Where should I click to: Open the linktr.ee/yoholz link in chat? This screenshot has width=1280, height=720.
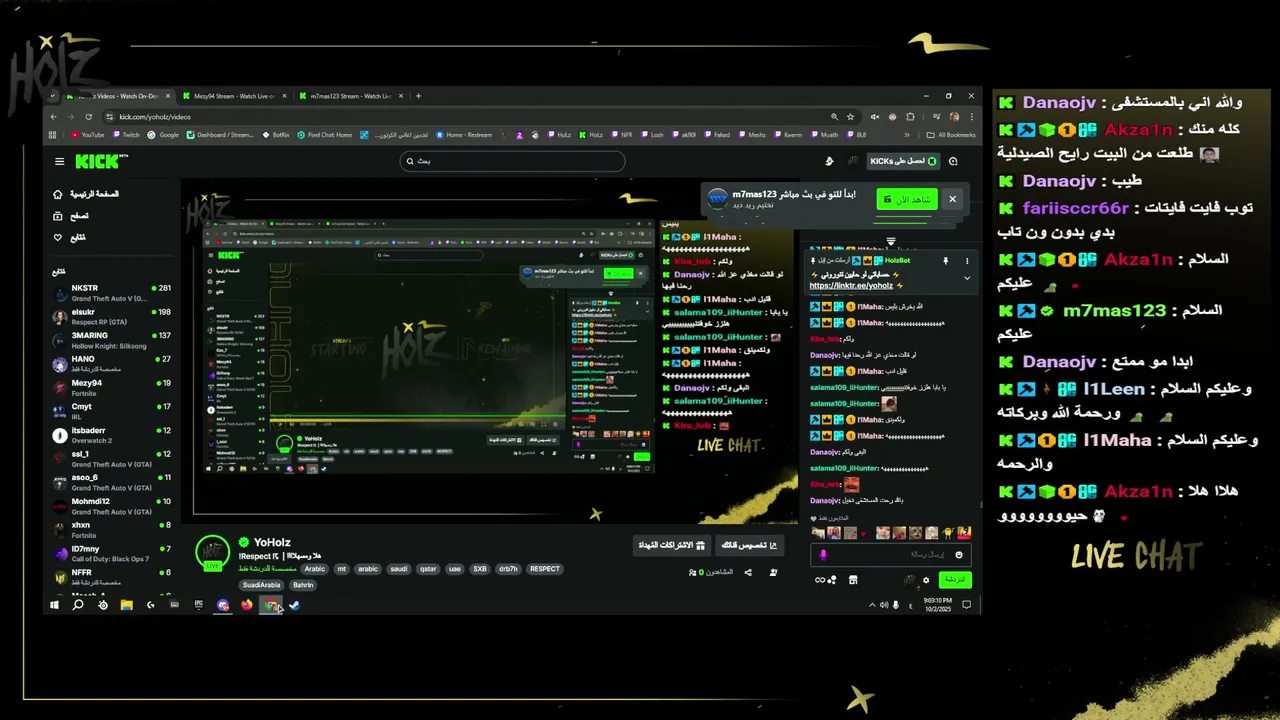tap(851, 286)
